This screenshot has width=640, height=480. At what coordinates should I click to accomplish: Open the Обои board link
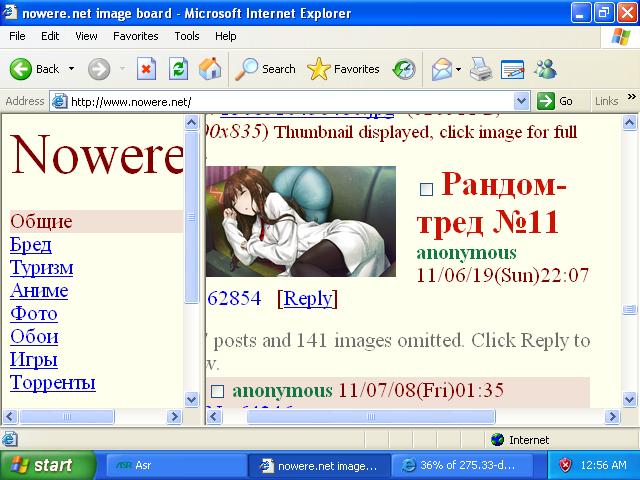click(x=34, y=336)
